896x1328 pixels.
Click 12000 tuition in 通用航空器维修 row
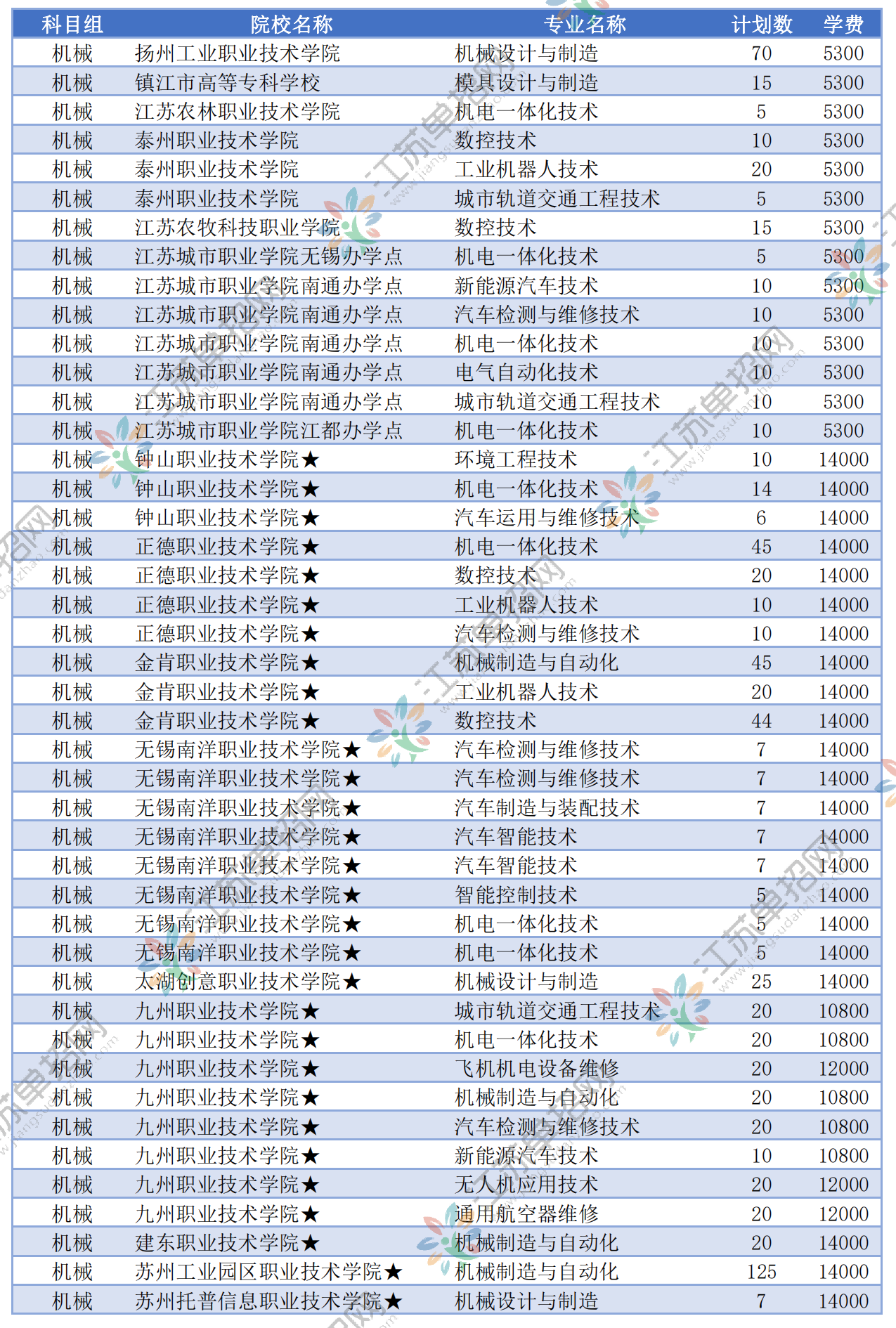(x=843, y=1214)
